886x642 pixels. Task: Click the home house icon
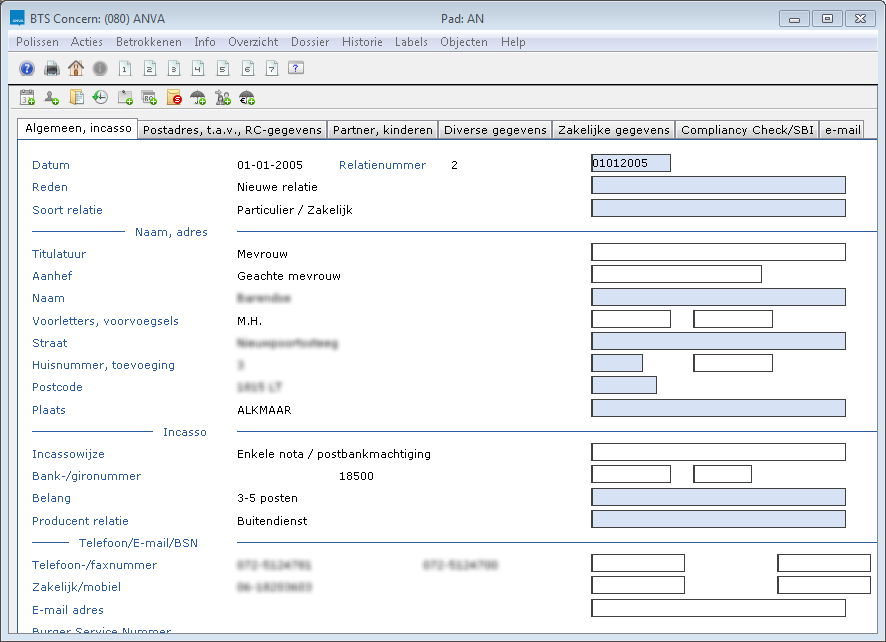76,69
